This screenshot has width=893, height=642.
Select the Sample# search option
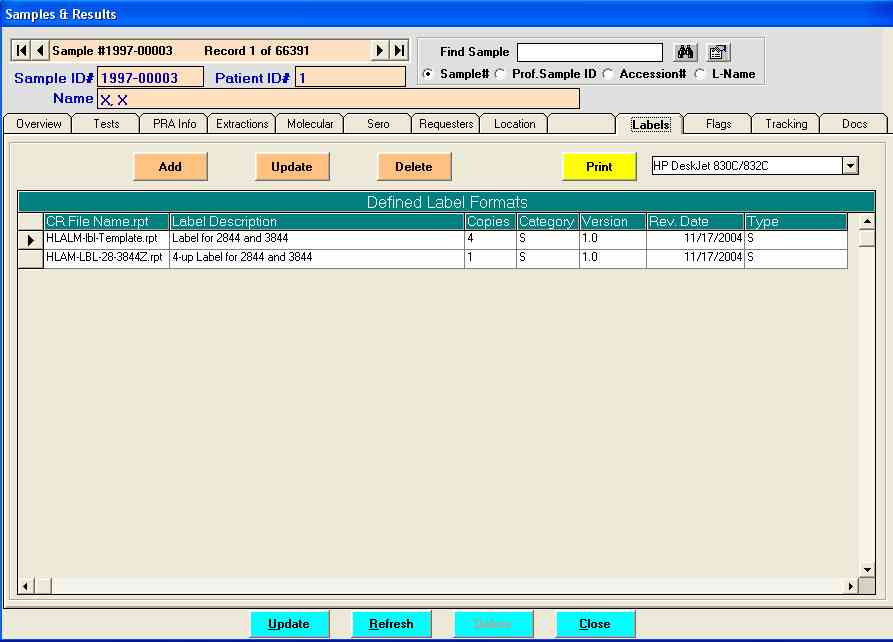click(428, 74)
